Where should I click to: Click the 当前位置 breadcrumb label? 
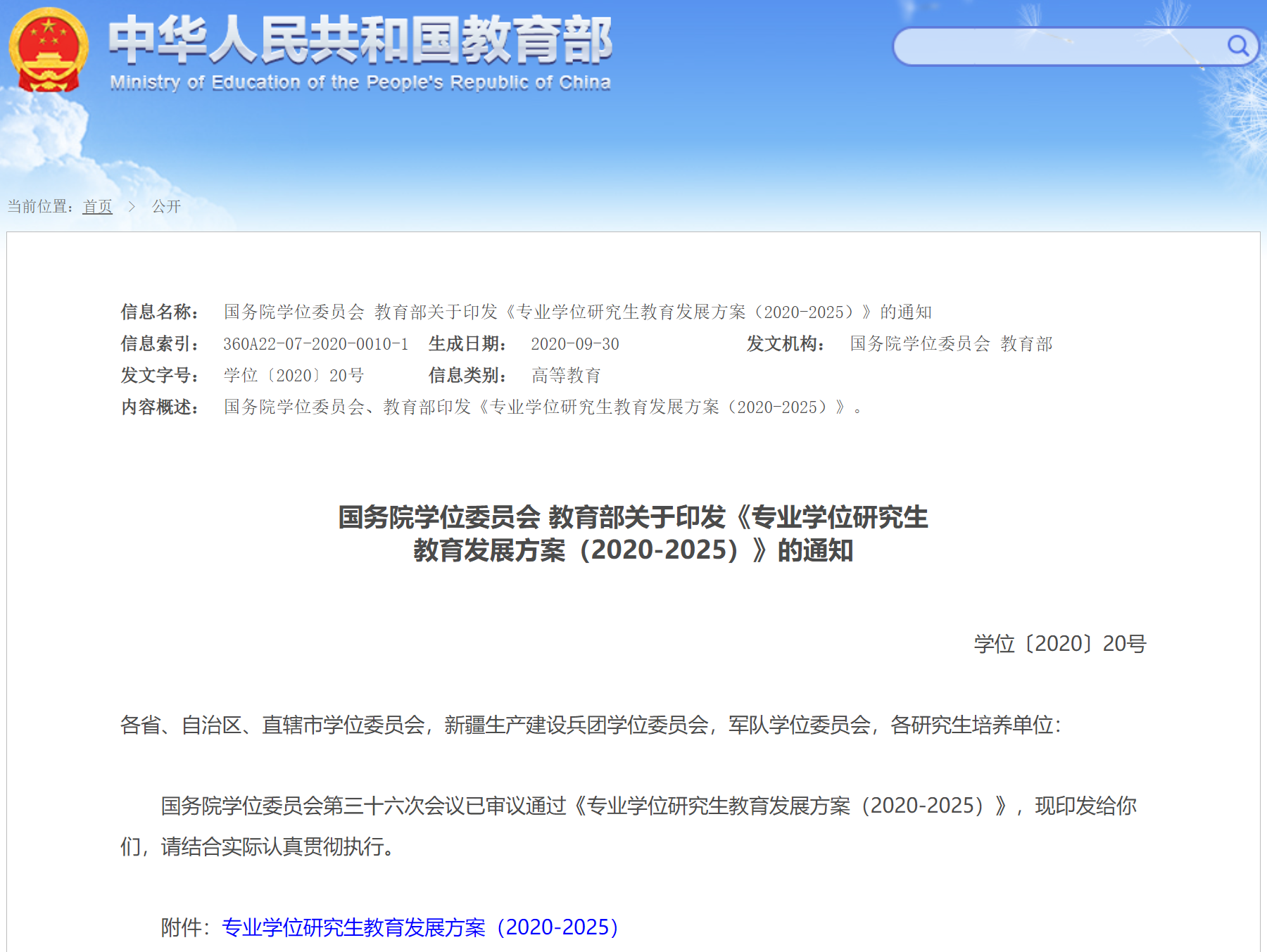pyautogui.click(x=40, y=206)
